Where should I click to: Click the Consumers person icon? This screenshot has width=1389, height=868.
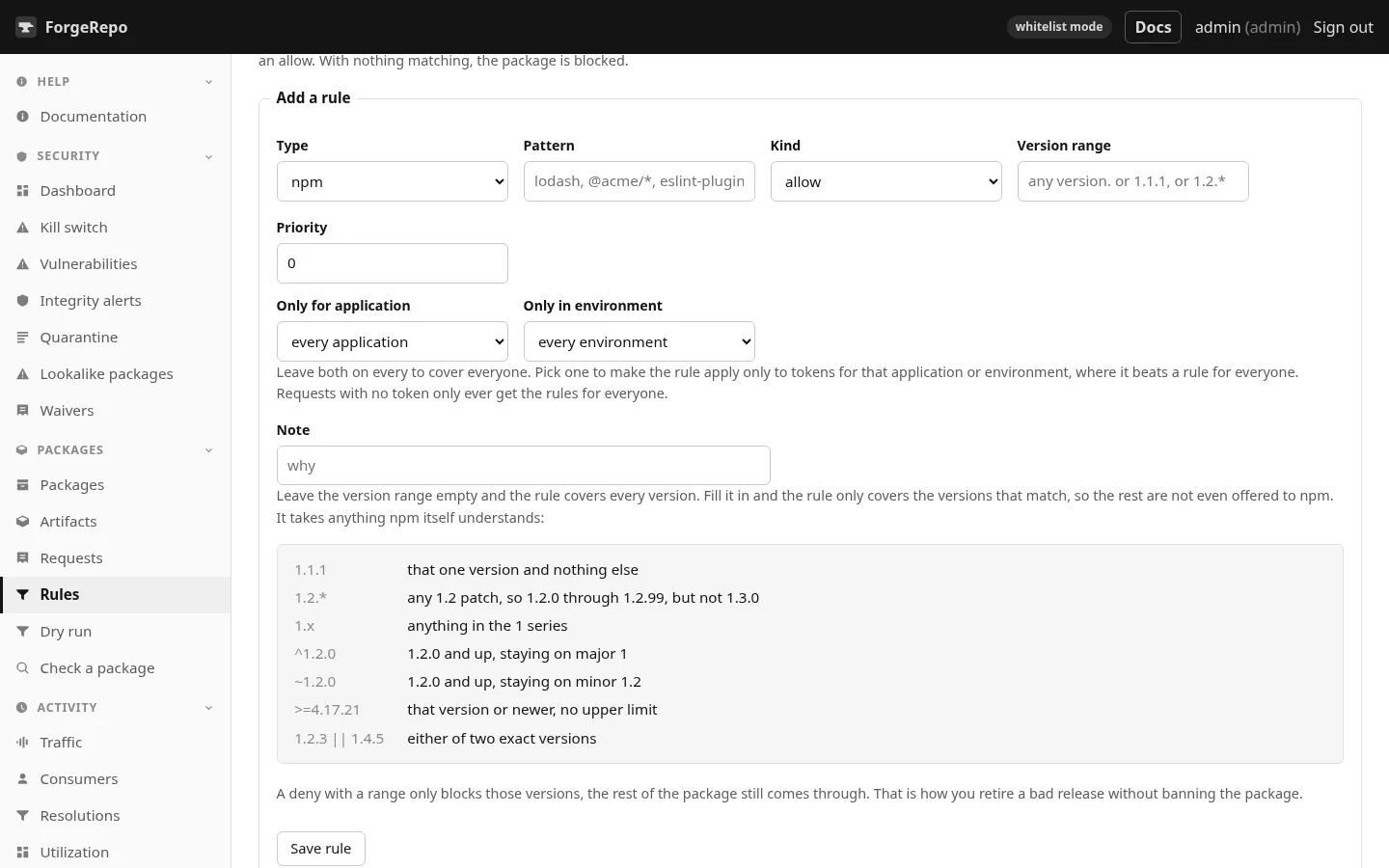(22, 779)
